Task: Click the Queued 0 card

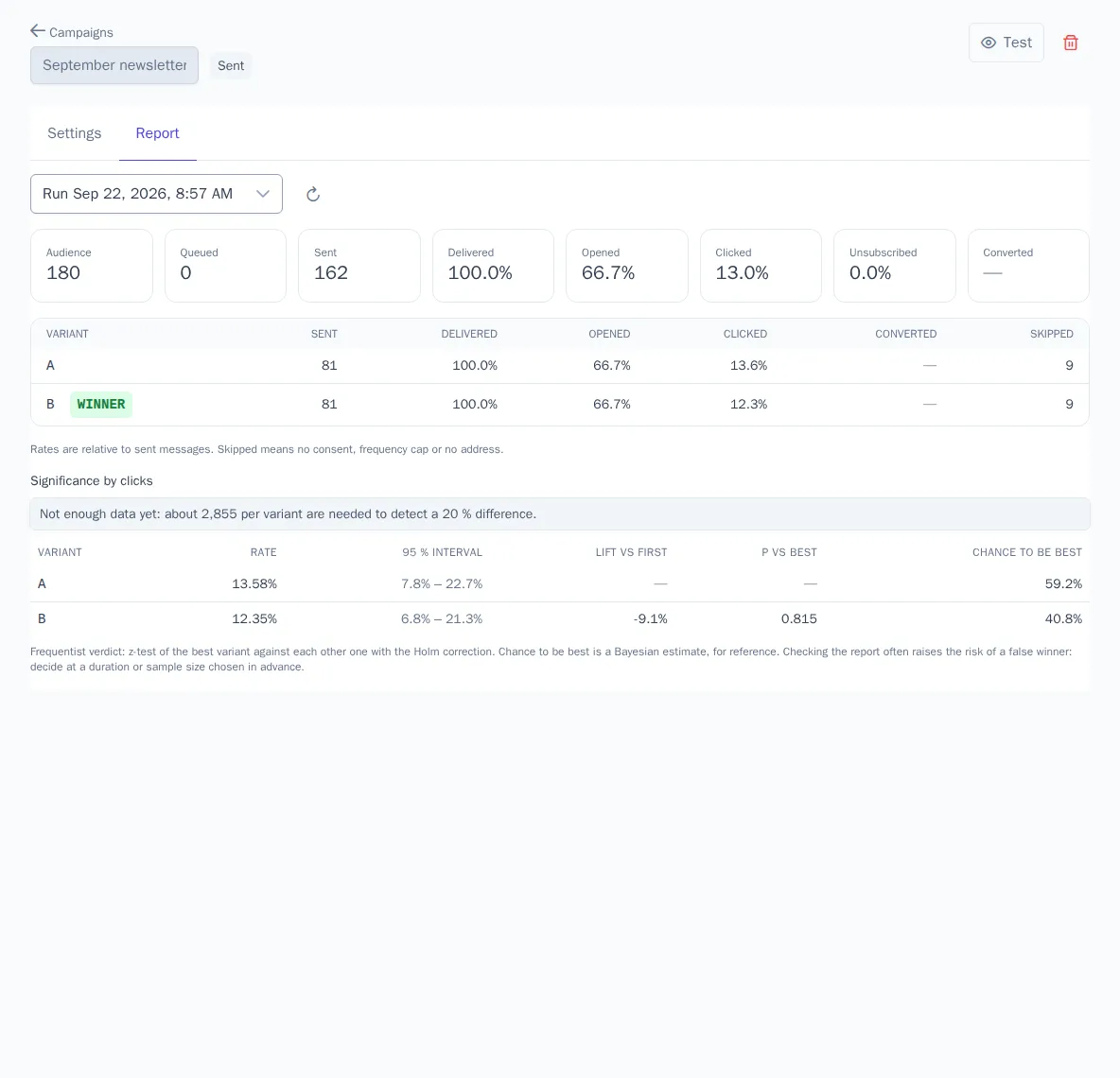Action: pos(226,266)
